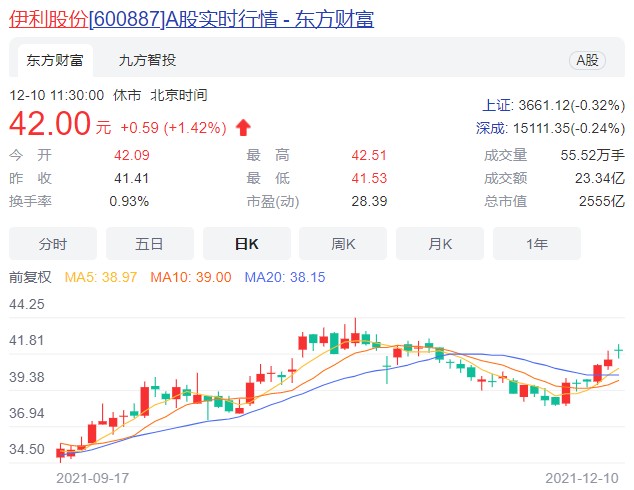Click the 41.81 price axis label
This screenshot has height=490, width=634.
(x=27, y=340)
